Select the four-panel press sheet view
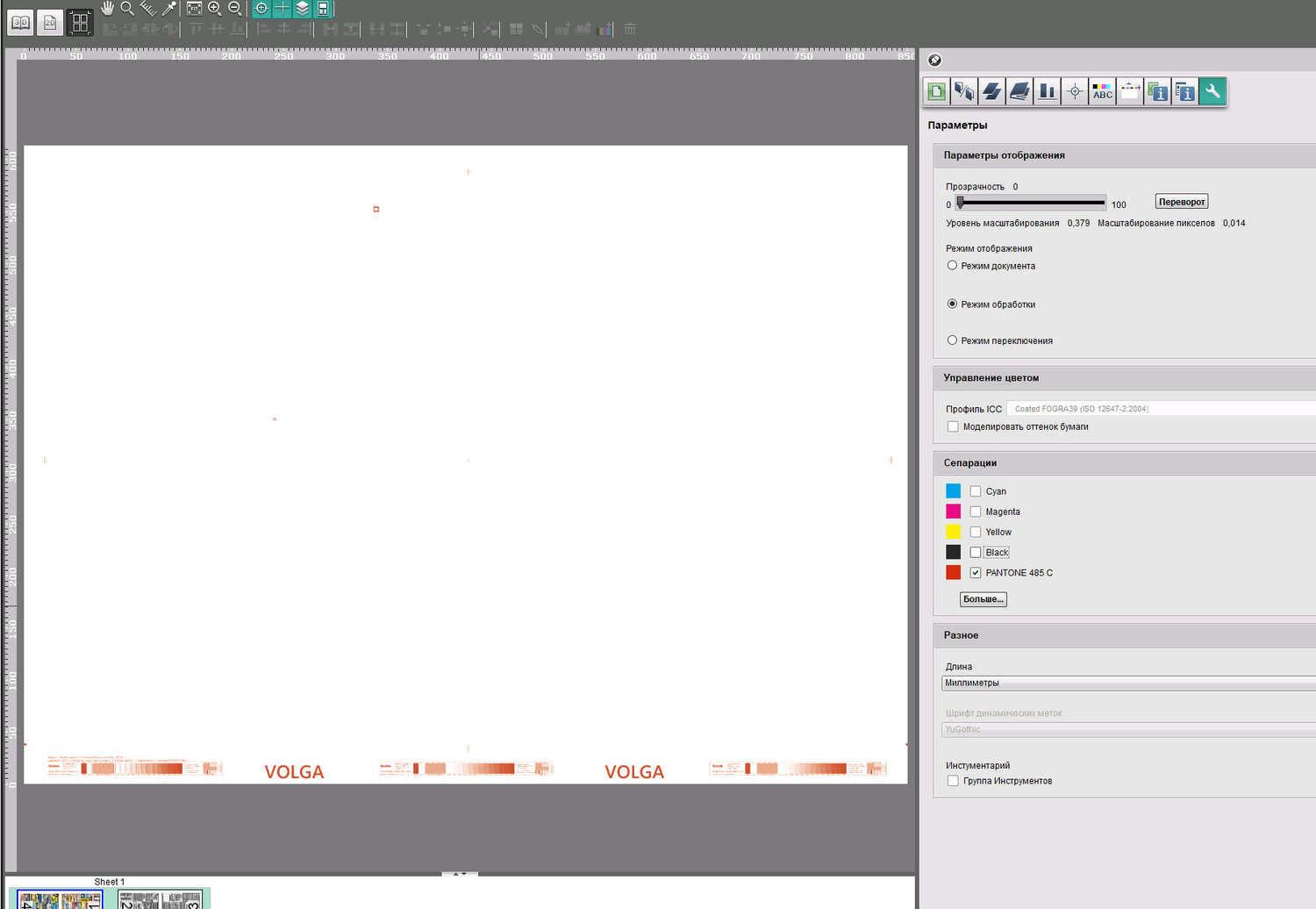 tap(80, 23)
